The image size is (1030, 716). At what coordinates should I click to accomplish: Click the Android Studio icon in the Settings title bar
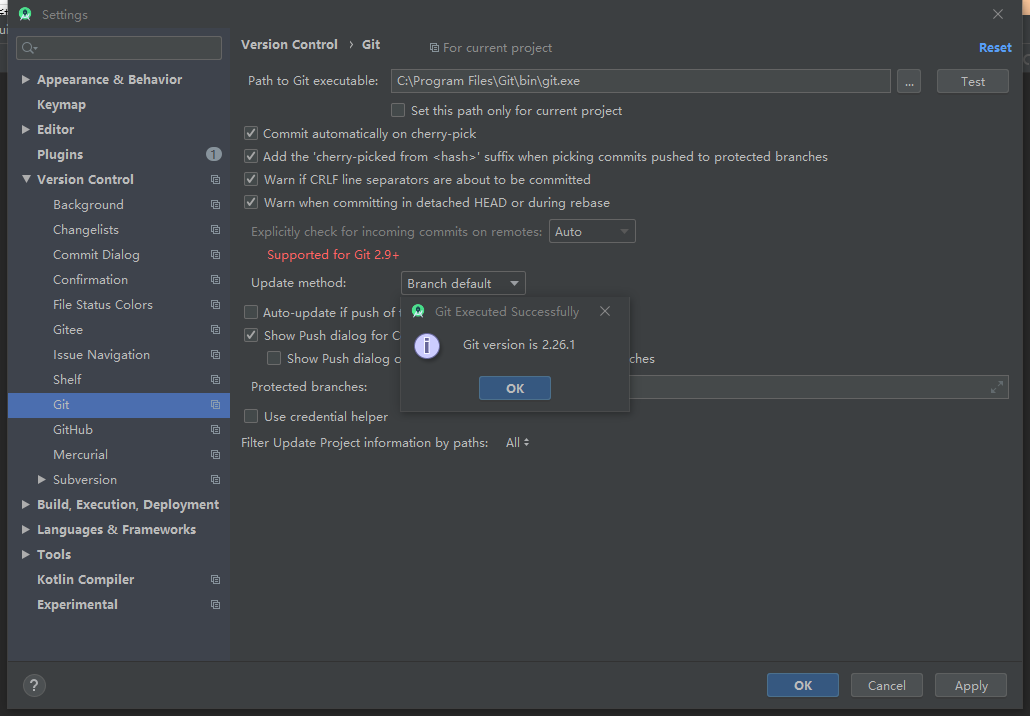coord(25,14)
